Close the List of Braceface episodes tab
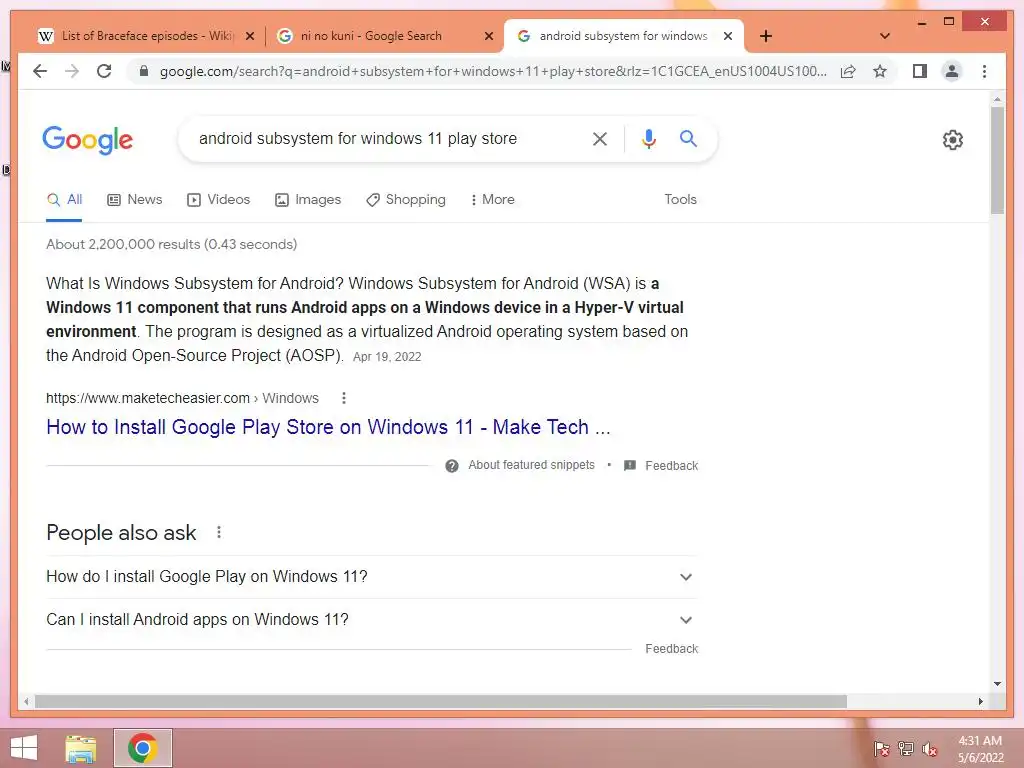Viewport: 1024px width, 768px height. [x=249, y=36]
